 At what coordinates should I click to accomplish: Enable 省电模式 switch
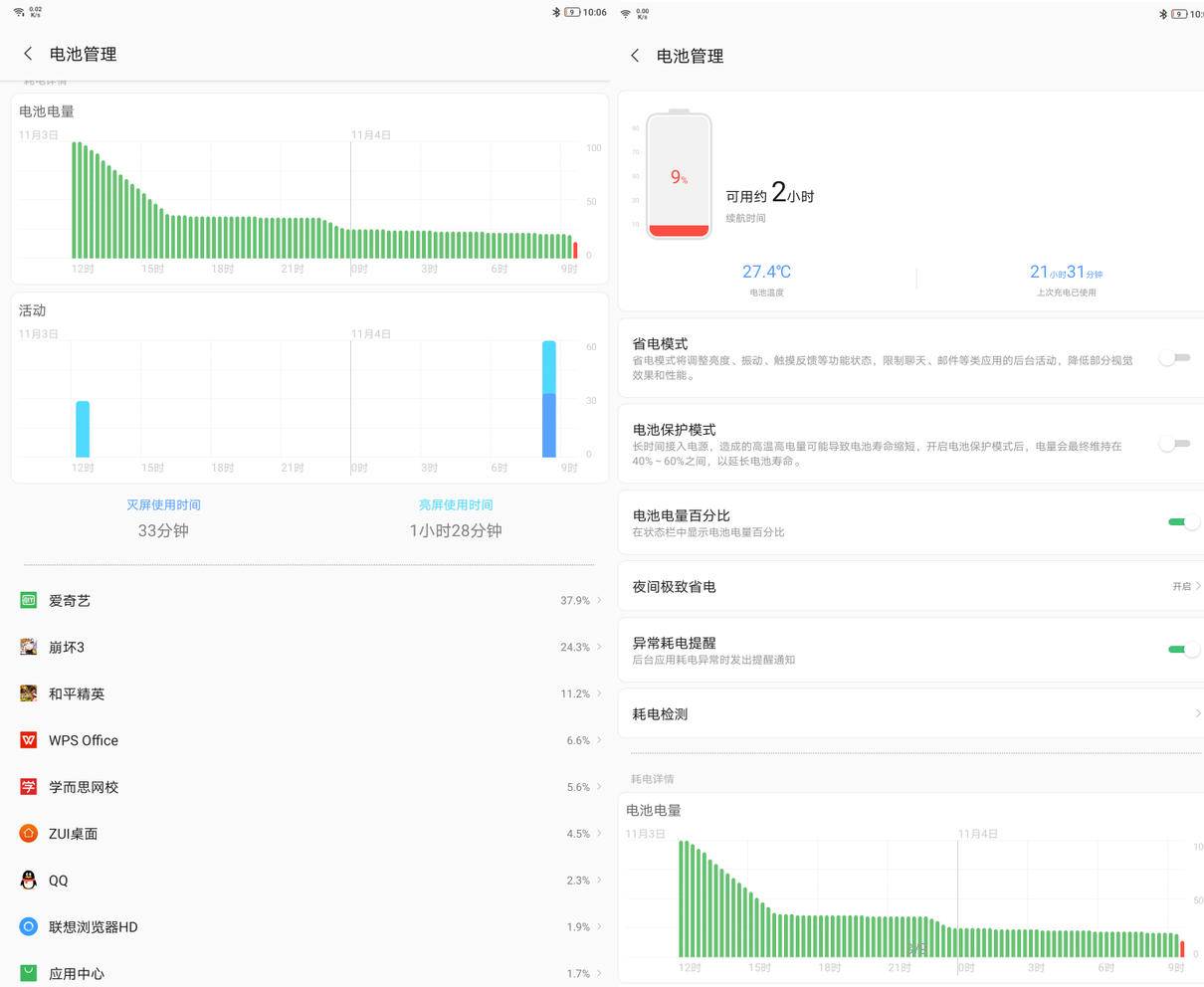1175,358
